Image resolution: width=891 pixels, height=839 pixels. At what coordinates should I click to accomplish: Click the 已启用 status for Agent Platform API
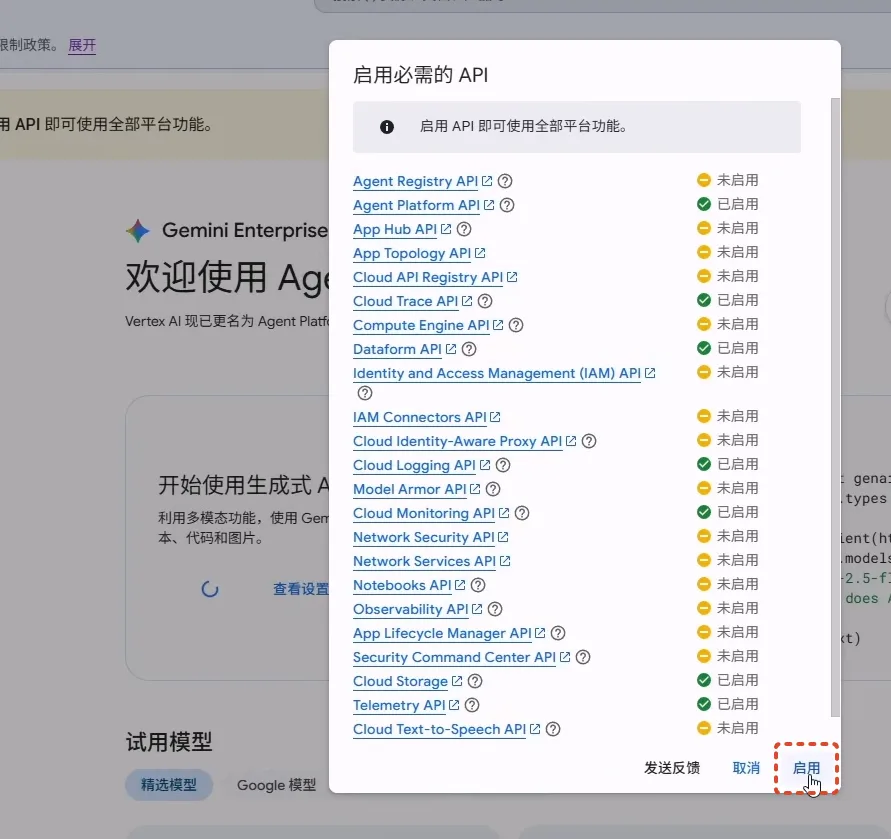(728, 204)
